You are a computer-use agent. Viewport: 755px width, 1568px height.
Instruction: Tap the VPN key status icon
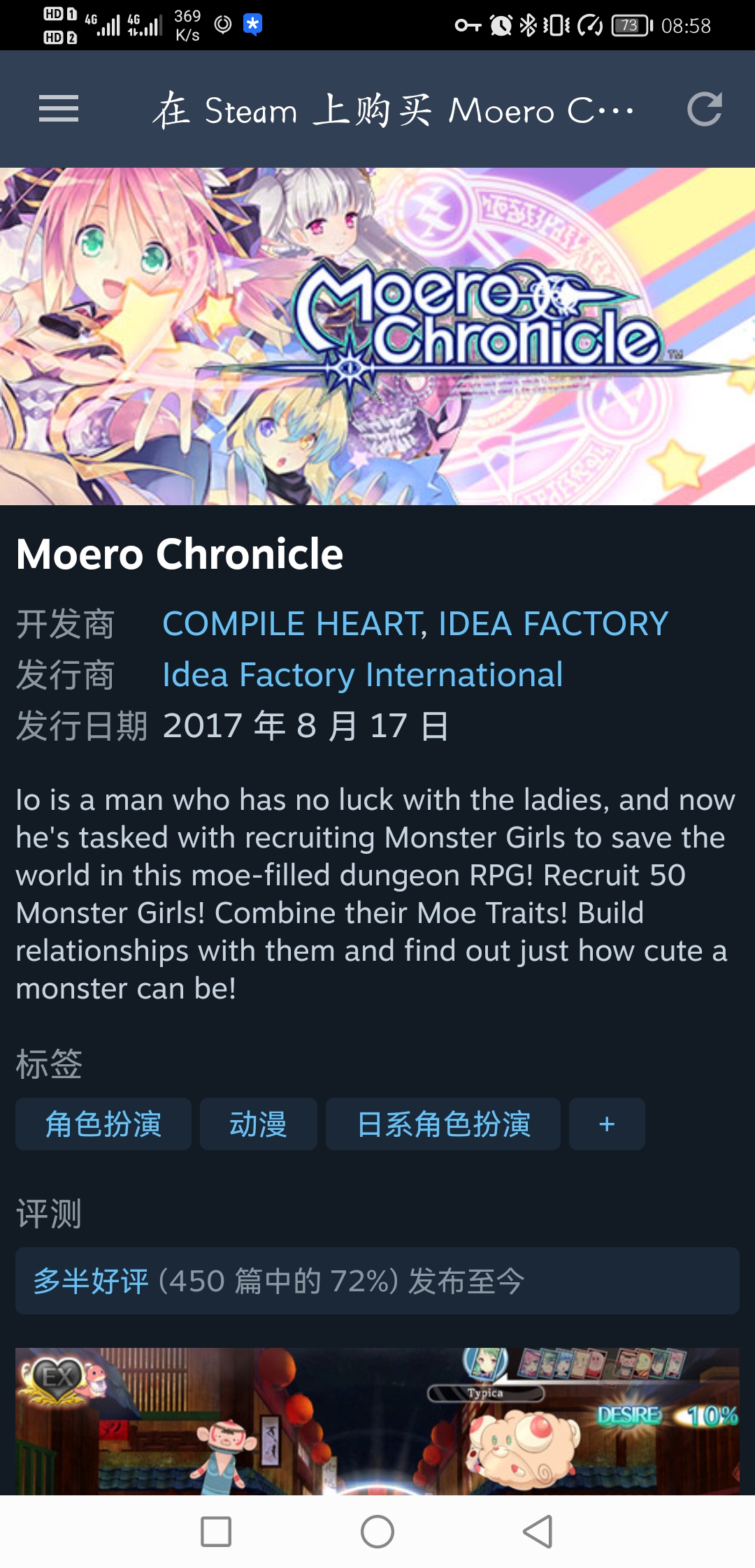(468, 26)
